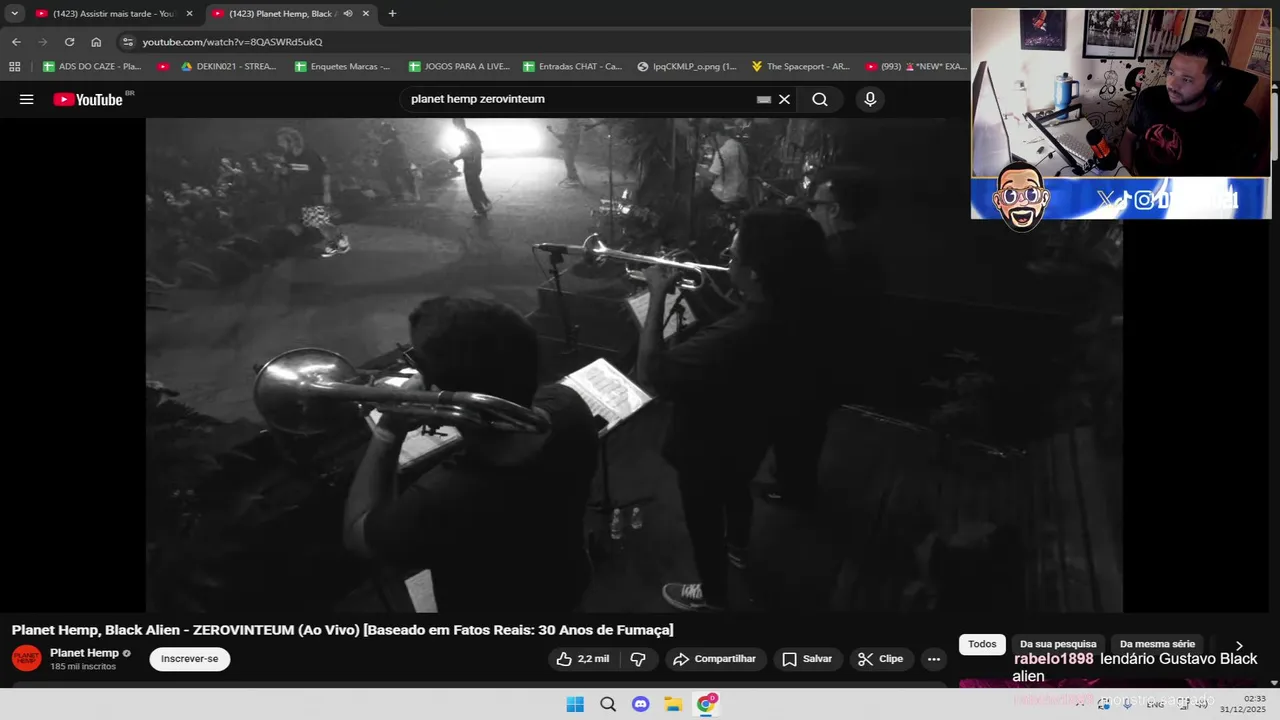Image resolution: width=1280 pixels, height=720 pixels.
Task: Open Enquetes Marcas bookmark
Action: [343, 66]
